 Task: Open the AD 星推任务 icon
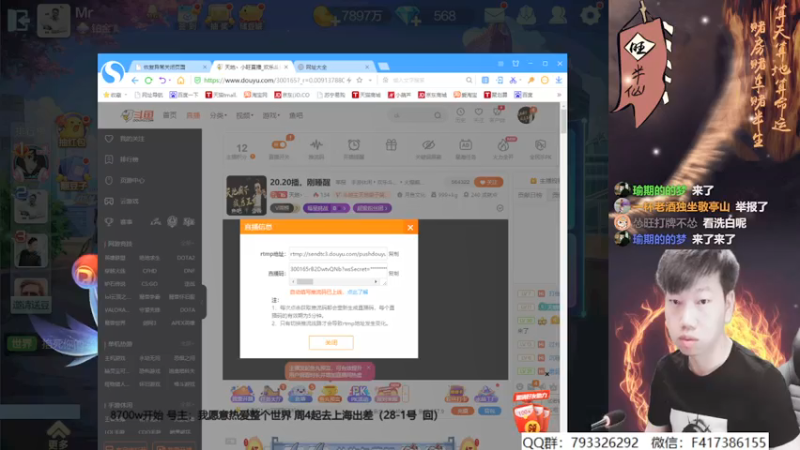coord(465,145)
